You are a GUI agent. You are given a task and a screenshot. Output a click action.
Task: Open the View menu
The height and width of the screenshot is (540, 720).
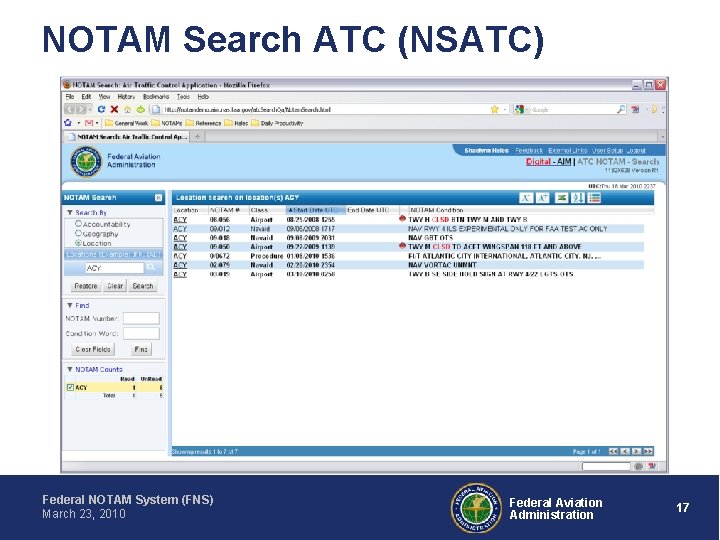coord(104,97)
